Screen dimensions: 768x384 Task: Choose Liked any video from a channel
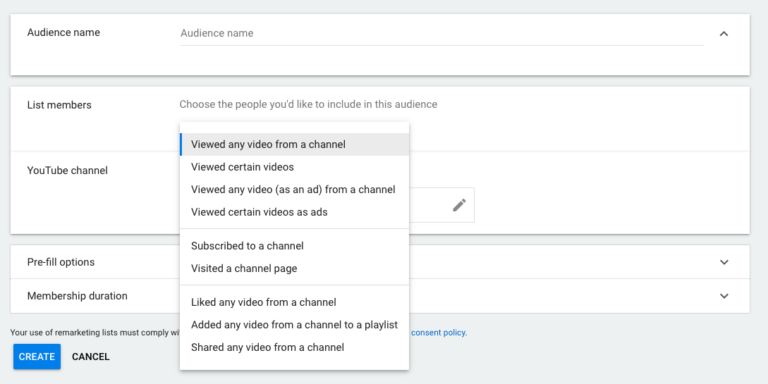(294, 302)
